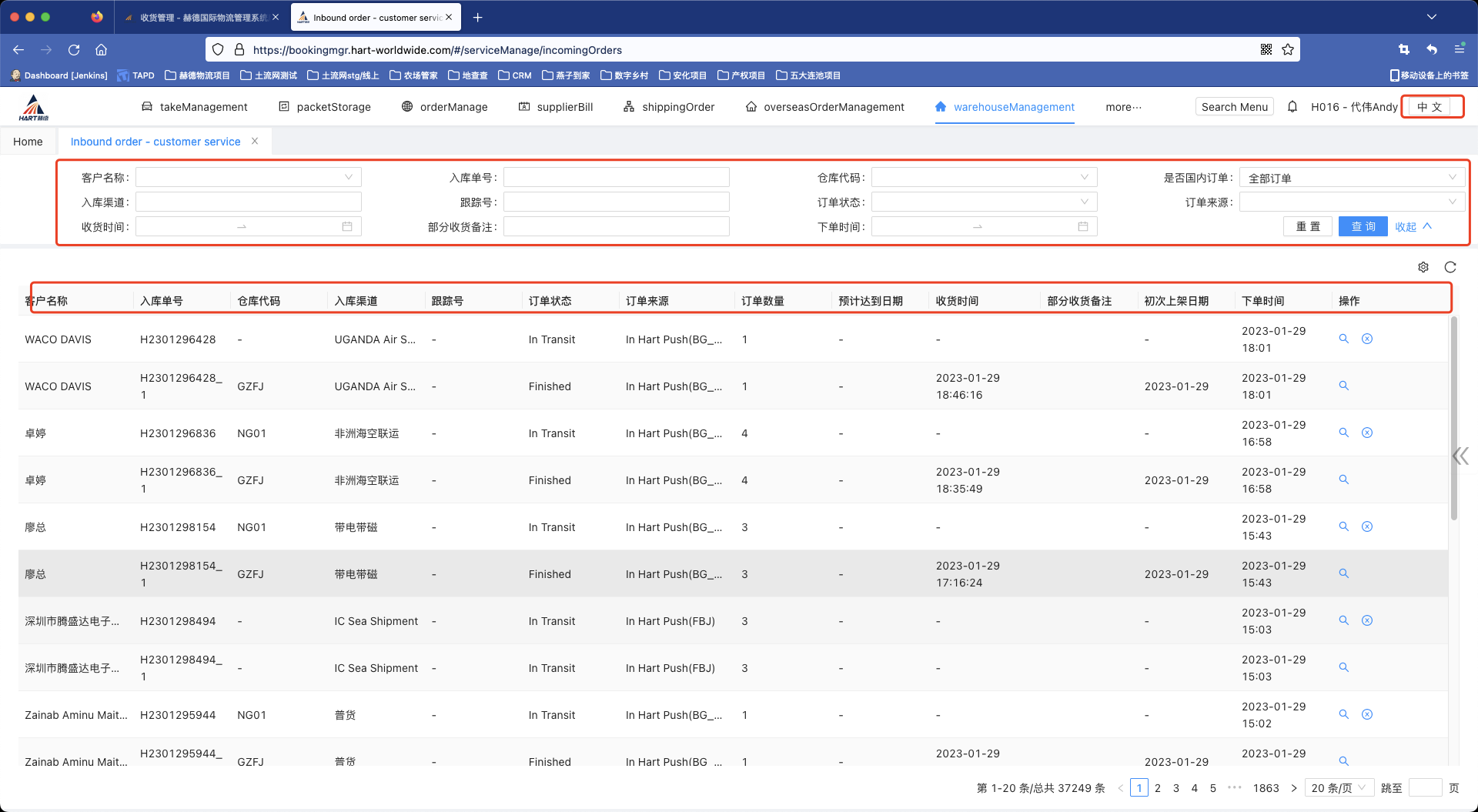Expand the 订单状态 dropdown
Image resolution: width=1478 pixels, height=812 pixels.
coord(984,202)
